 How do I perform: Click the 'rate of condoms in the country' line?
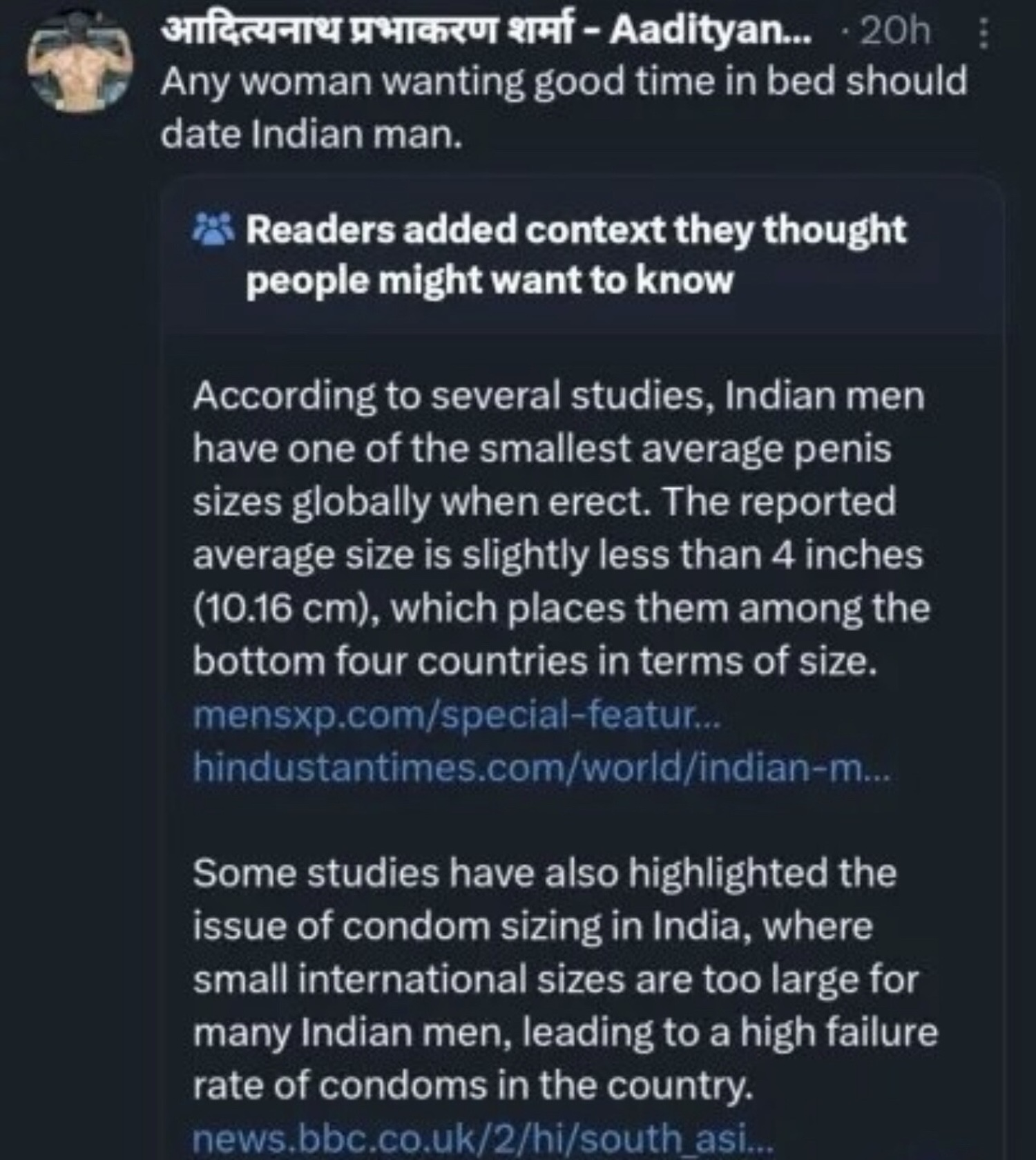click(472, 1085)
